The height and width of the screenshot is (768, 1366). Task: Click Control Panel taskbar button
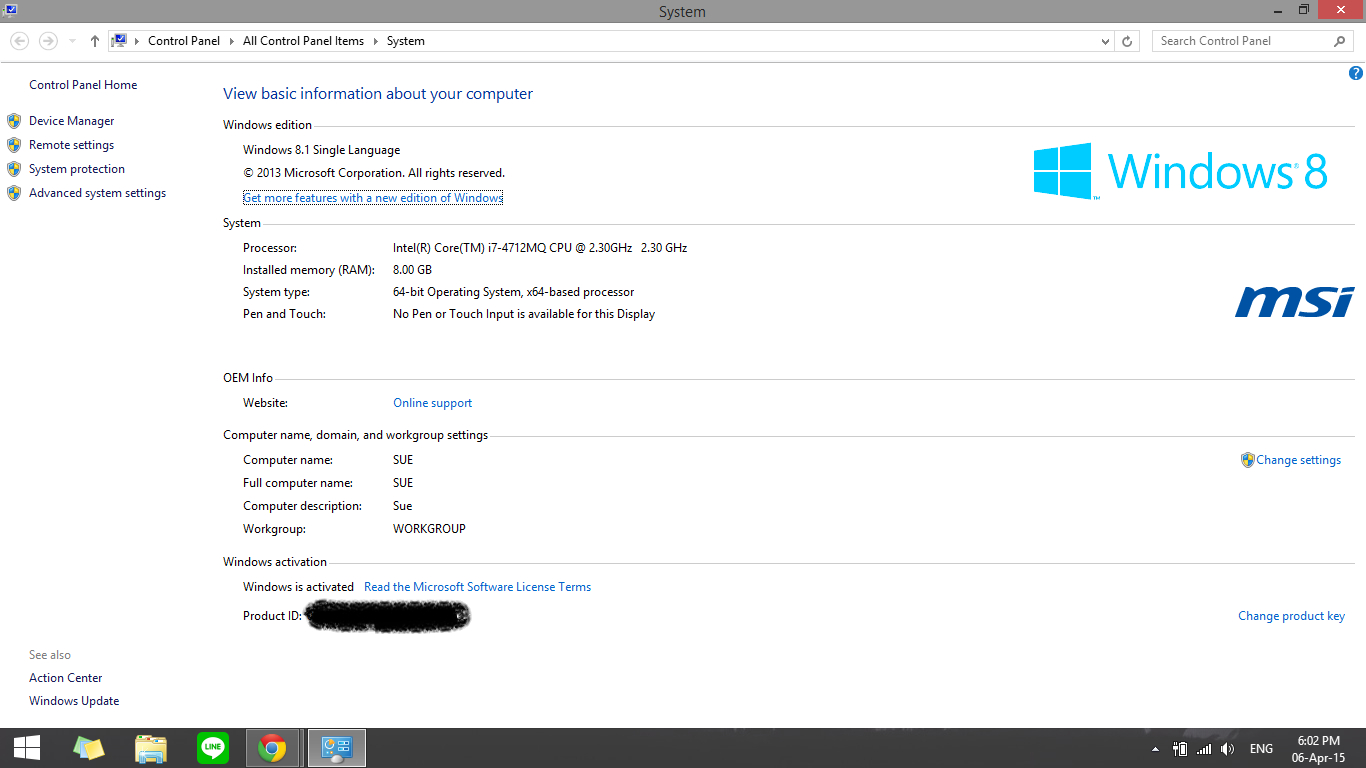click(x=337, y=748)
